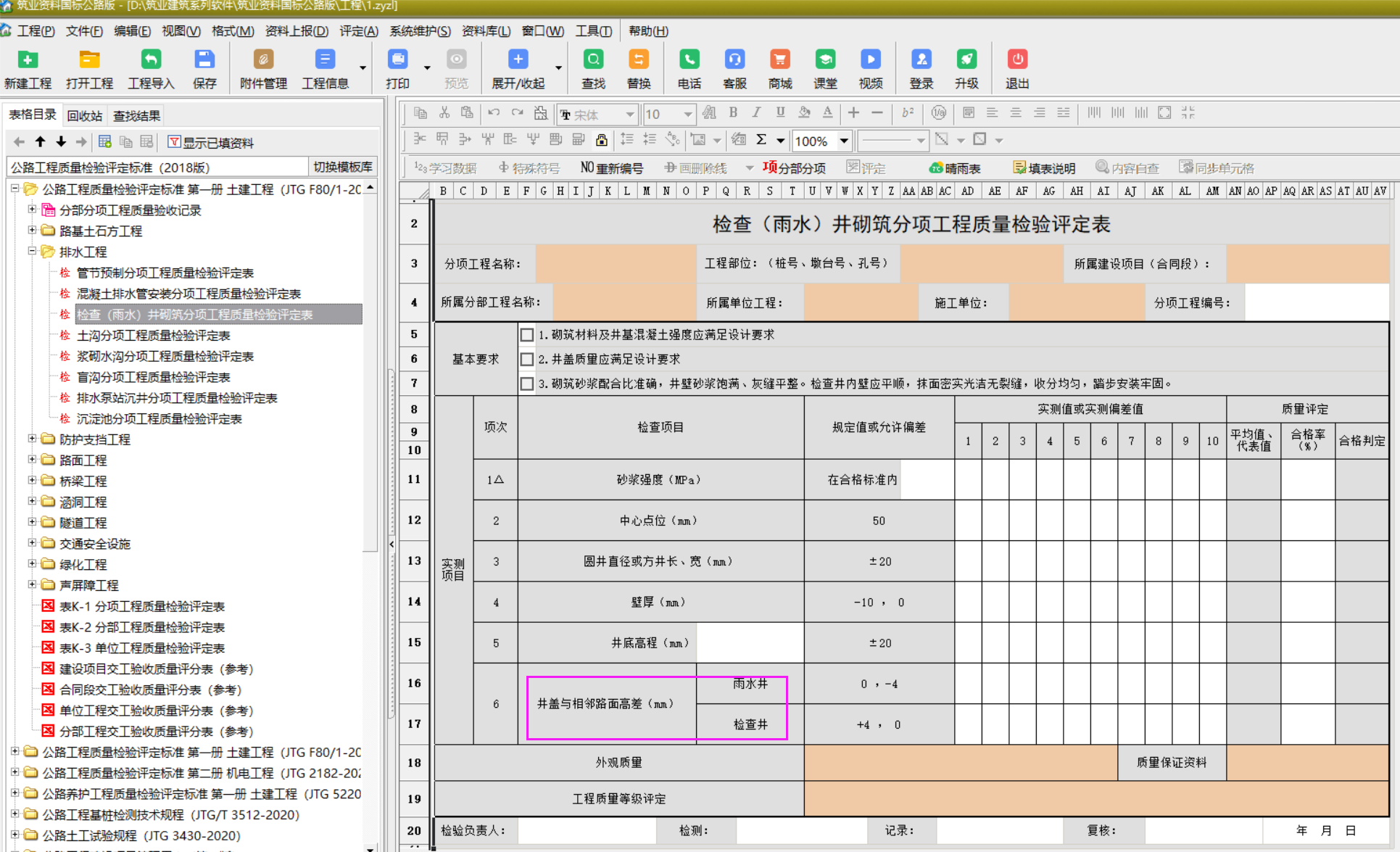The width and height of the screenshot is (1400, 852).
Task: Expand the 隧道工程 folder
Action: tap(32, 521)
